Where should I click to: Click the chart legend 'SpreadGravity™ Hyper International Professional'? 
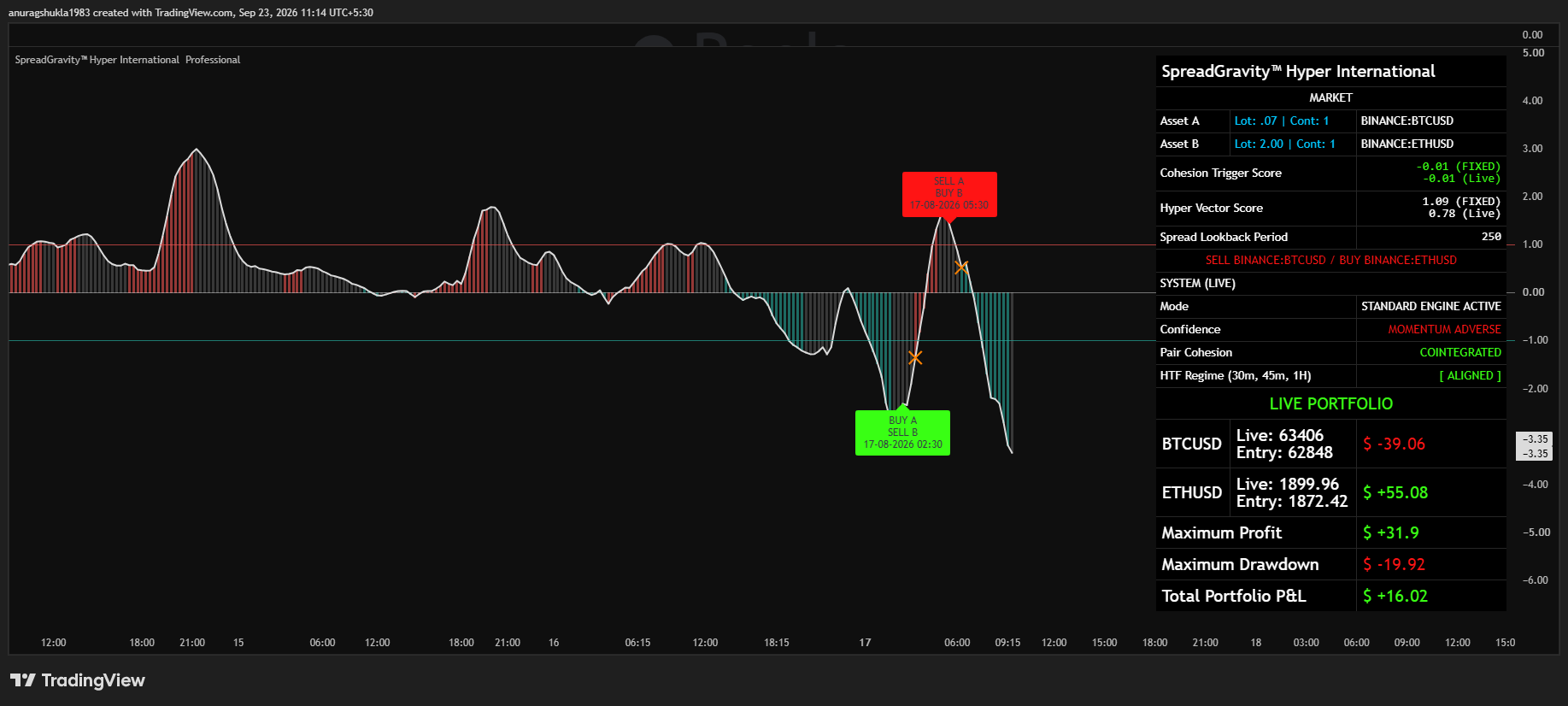127,60
